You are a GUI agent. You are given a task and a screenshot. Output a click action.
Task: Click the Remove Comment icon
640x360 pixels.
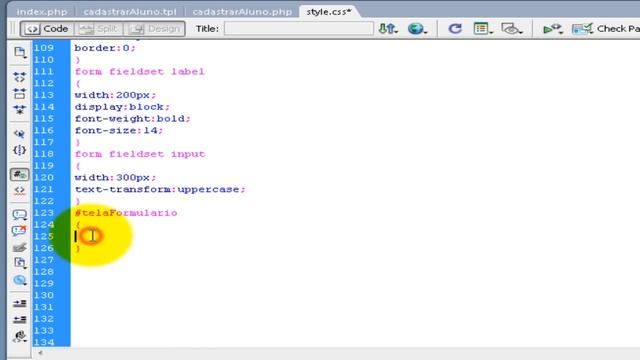pyautogui.click(x=19, y=231)
